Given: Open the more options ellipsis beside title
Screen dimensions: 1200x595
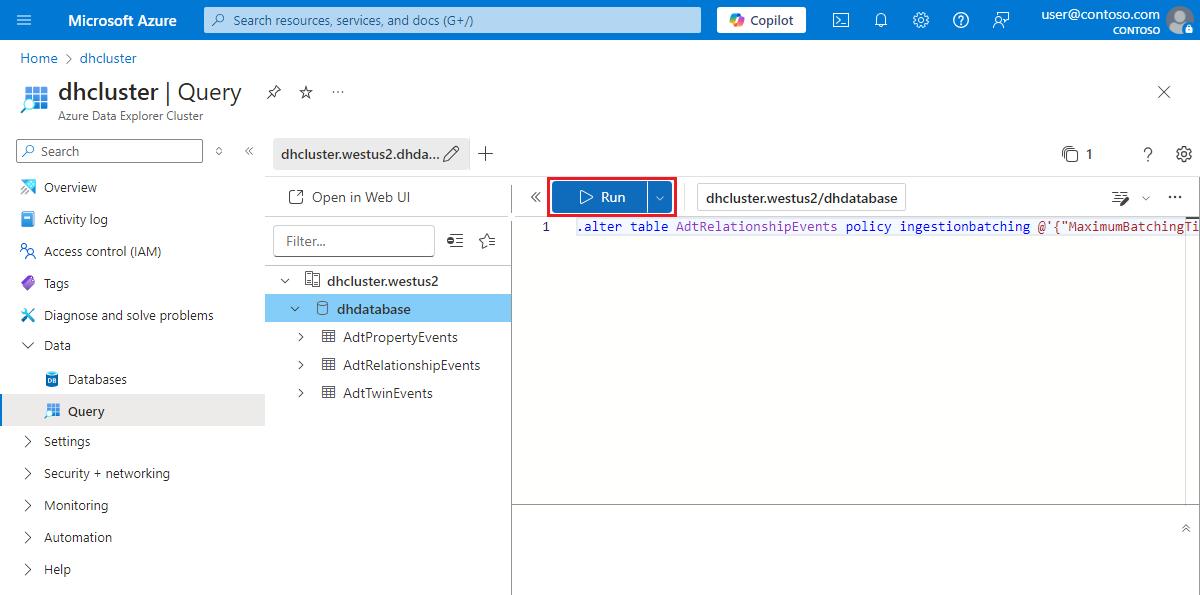Looking at the screenshot, I should [x=338, y=92].
